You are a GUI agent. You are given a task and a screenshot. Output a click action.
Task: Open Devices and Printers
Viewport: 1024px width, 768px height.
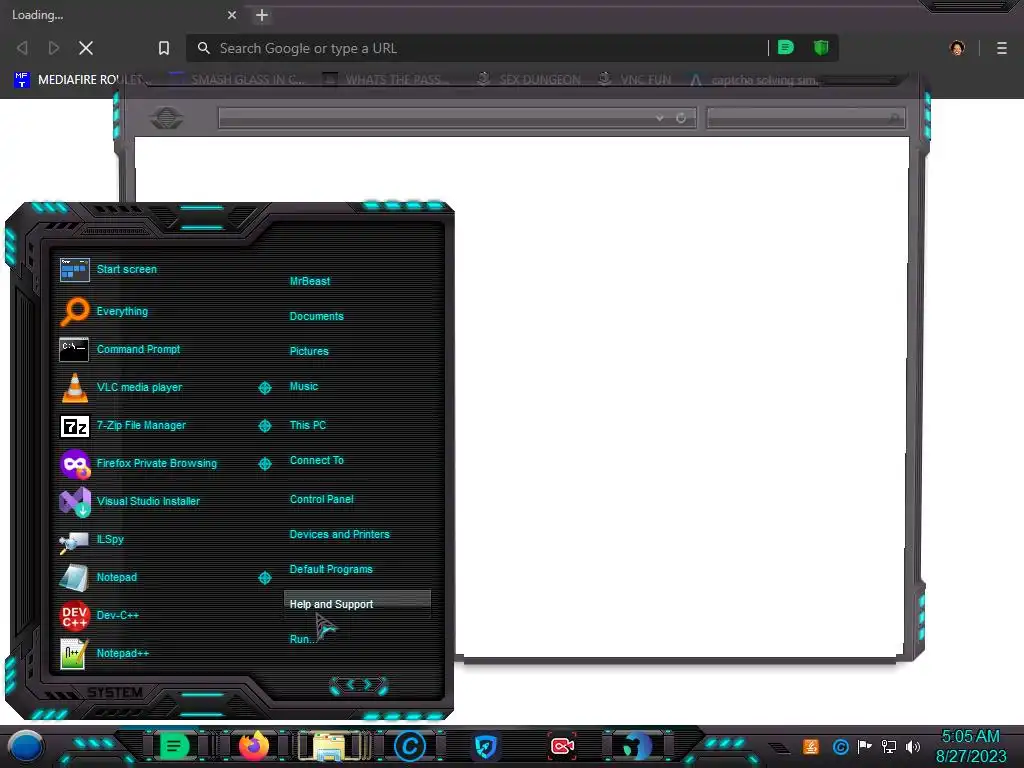tap(340, 534)
